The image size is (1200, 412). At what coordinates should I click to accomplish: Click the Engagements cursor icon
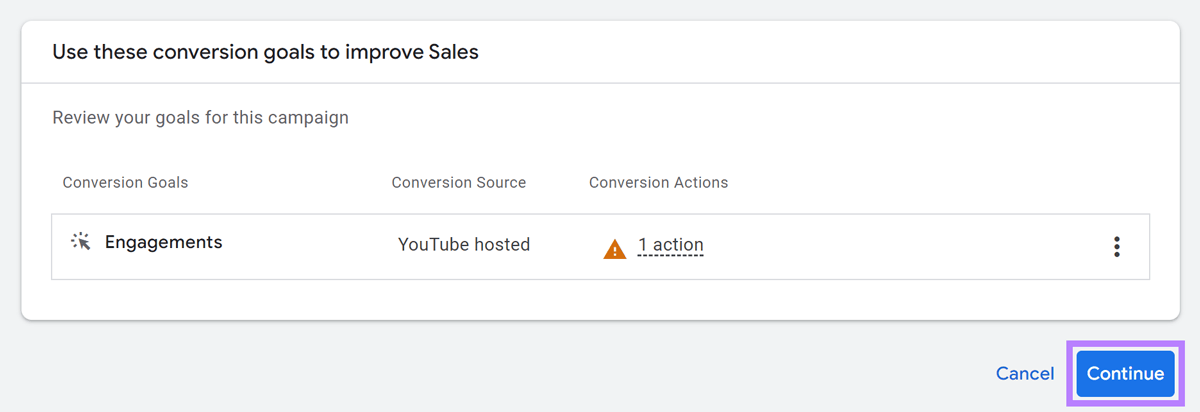coord(81,242)
